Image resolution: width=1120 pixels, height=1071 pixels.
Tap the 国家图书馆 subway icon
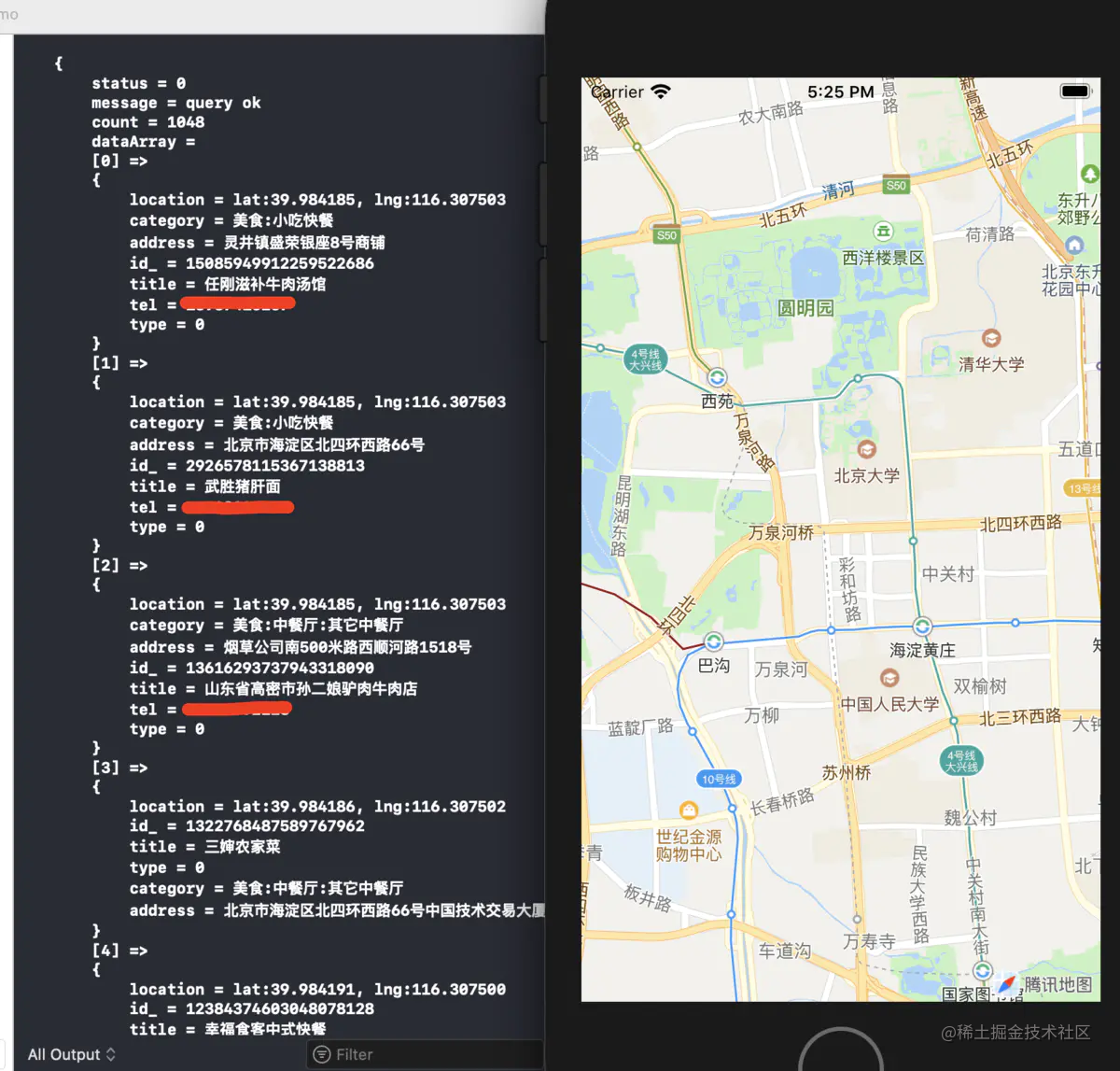(983, 972)
